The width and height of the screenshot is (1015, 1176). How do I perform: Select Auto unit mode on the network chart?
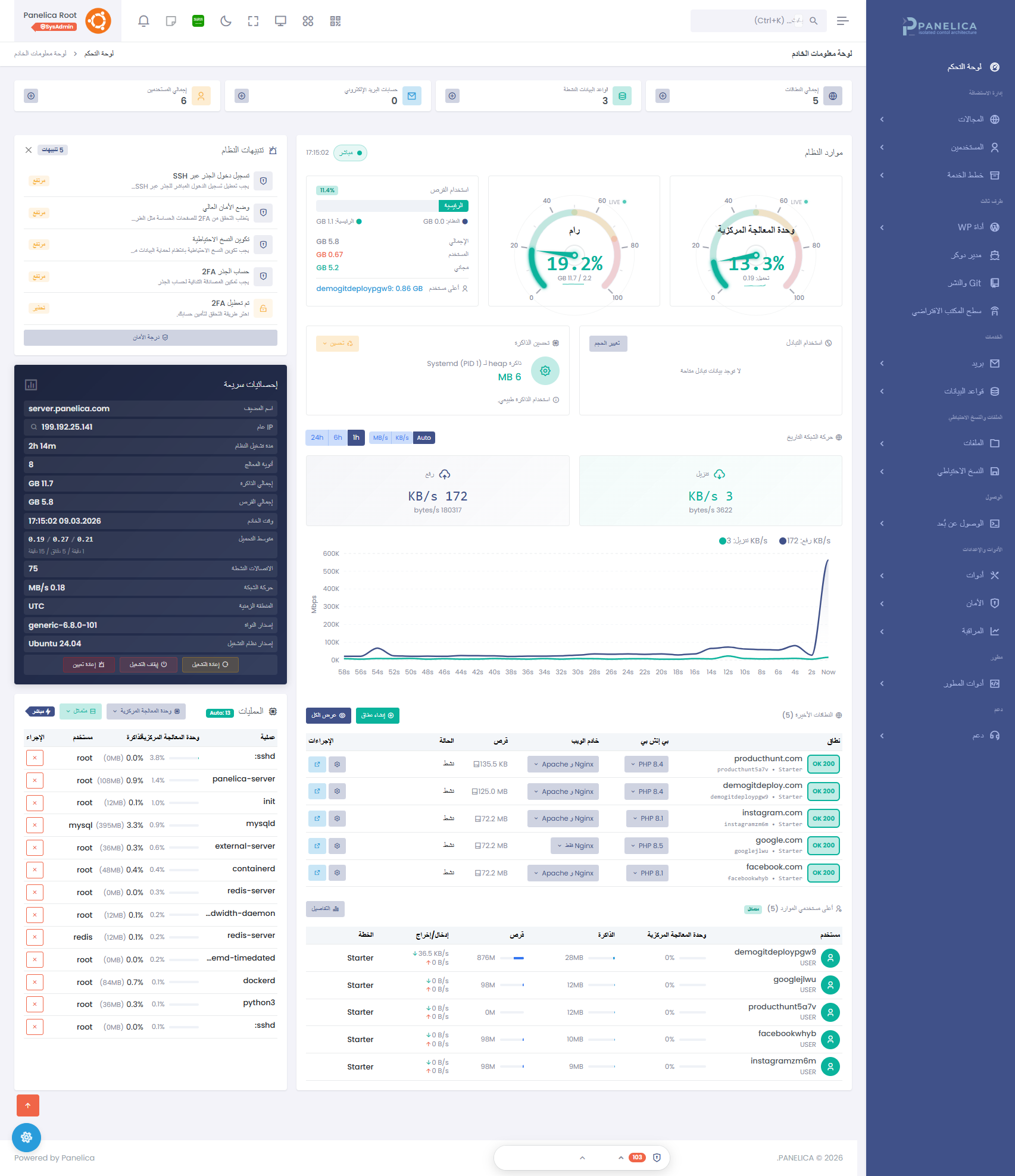[424, 437]
